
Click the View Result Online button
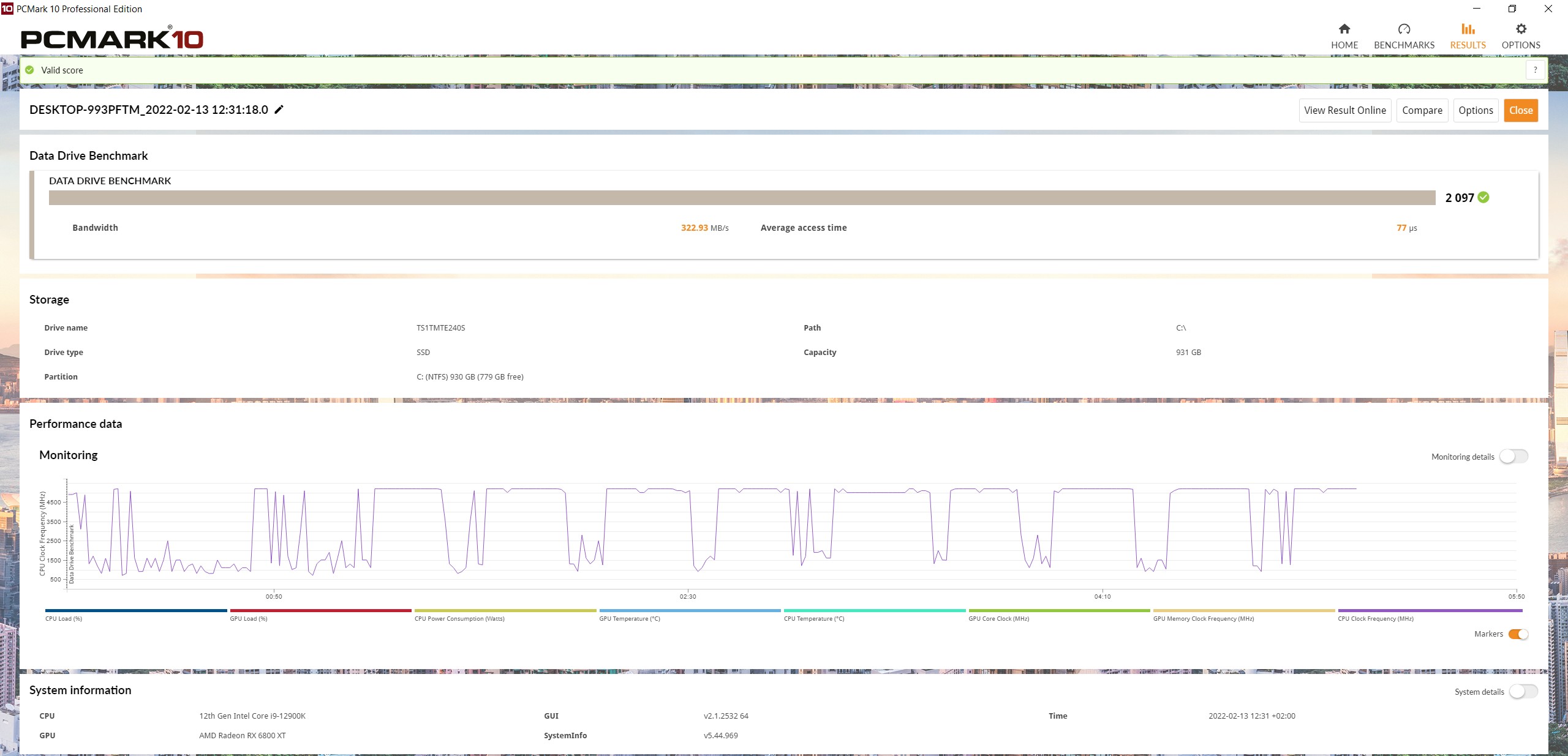[x=1344, y=110]
